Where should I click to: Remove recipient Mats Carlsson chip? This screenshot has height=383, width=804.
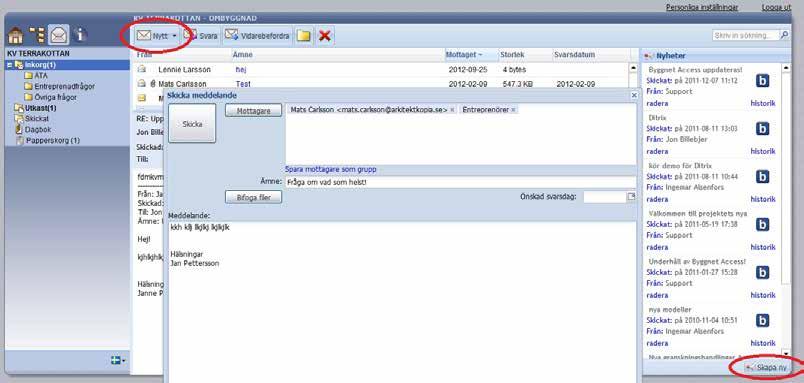[x=452, y=110]
